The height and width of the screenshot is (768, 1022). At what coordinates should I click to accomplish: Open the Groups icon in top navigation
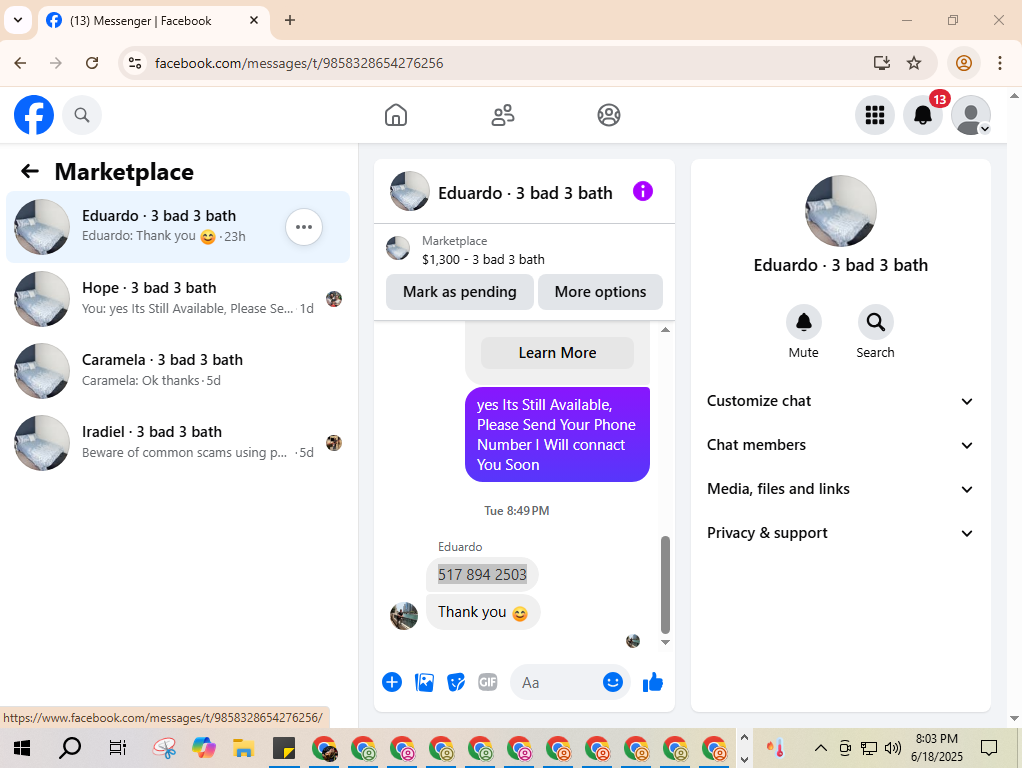pyautogui.click(x=609, y=115)
